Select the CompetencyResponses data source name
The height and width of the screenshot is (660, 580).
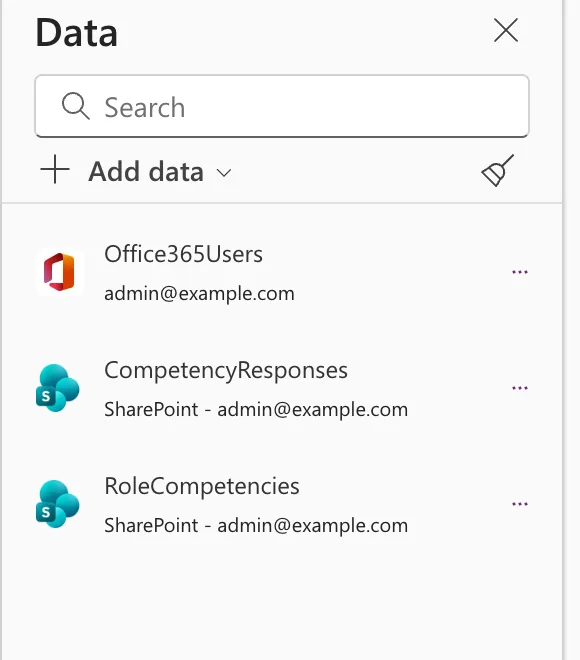226,370
